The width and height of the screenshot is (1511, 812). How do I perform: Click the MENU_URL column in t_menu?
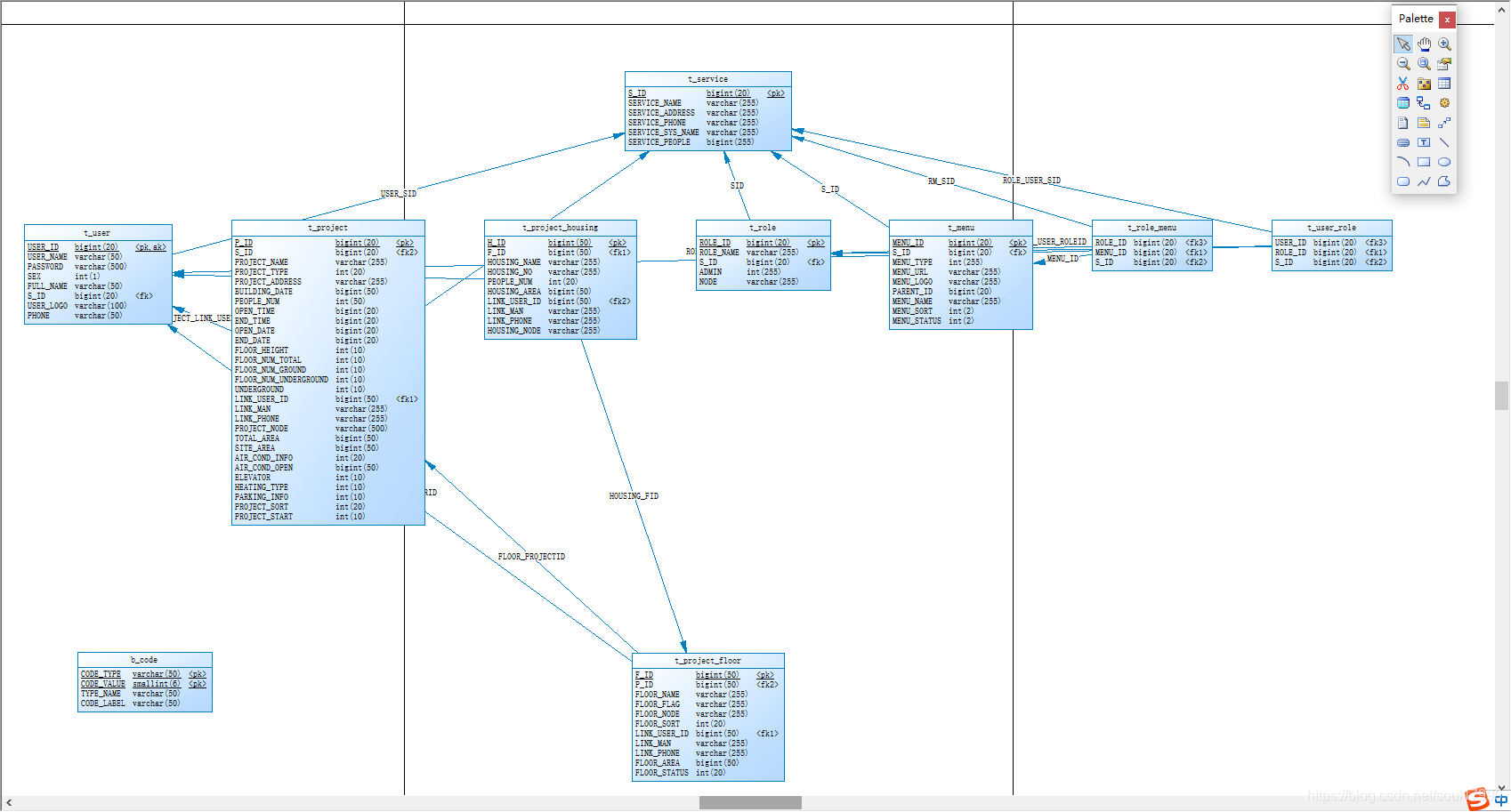click(961, 272)
